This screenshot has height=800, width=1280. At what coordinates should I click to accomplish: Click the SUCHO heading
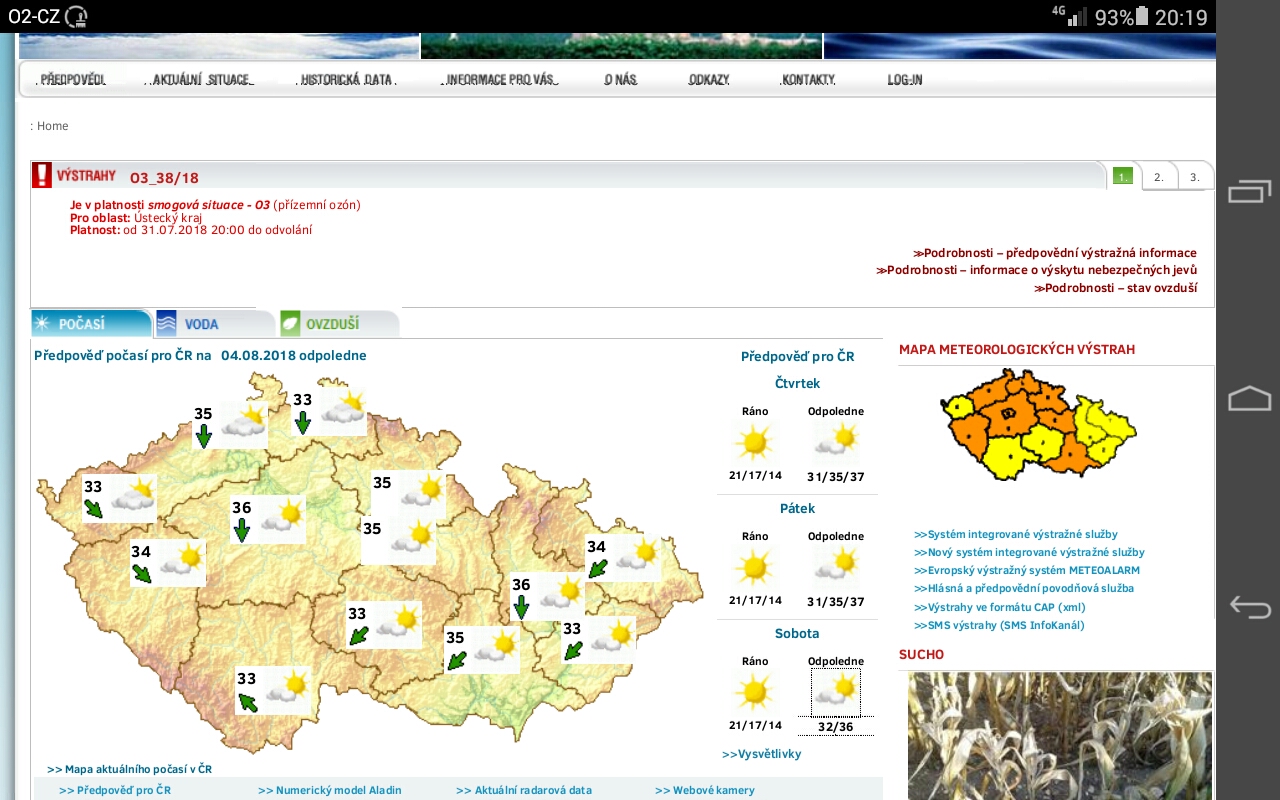[x=921, y=655]
